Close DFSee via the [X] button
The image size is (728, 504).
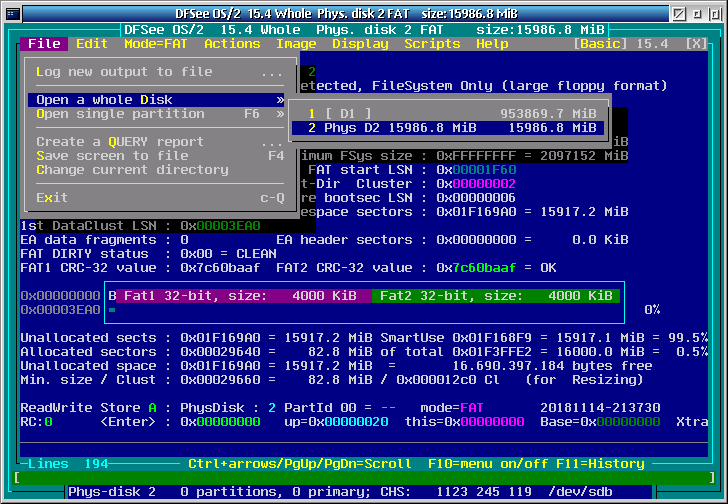(696, 44)
